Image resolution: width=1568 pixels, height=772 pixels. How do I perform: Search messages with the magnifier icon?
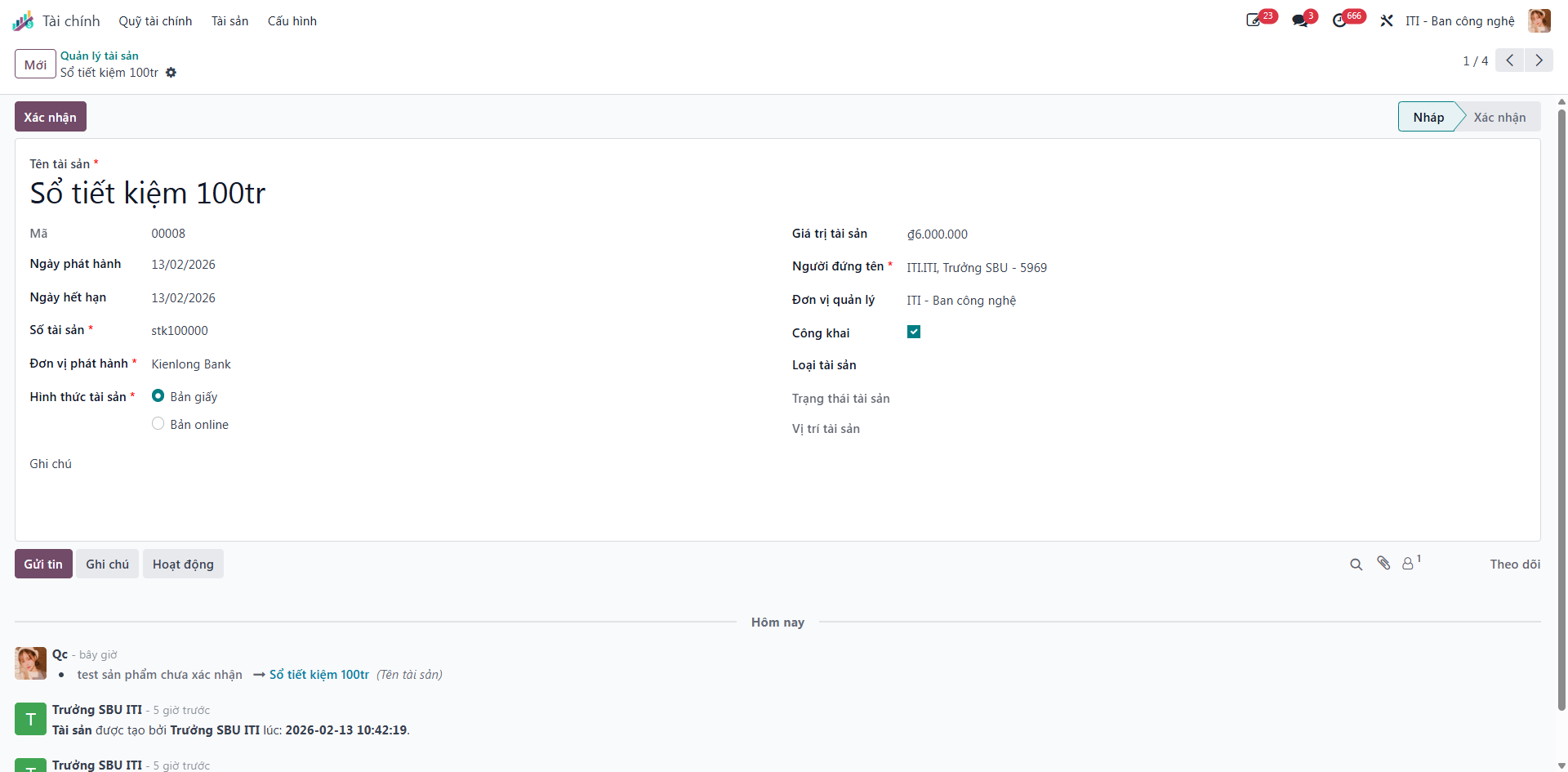coord(1356,564)
